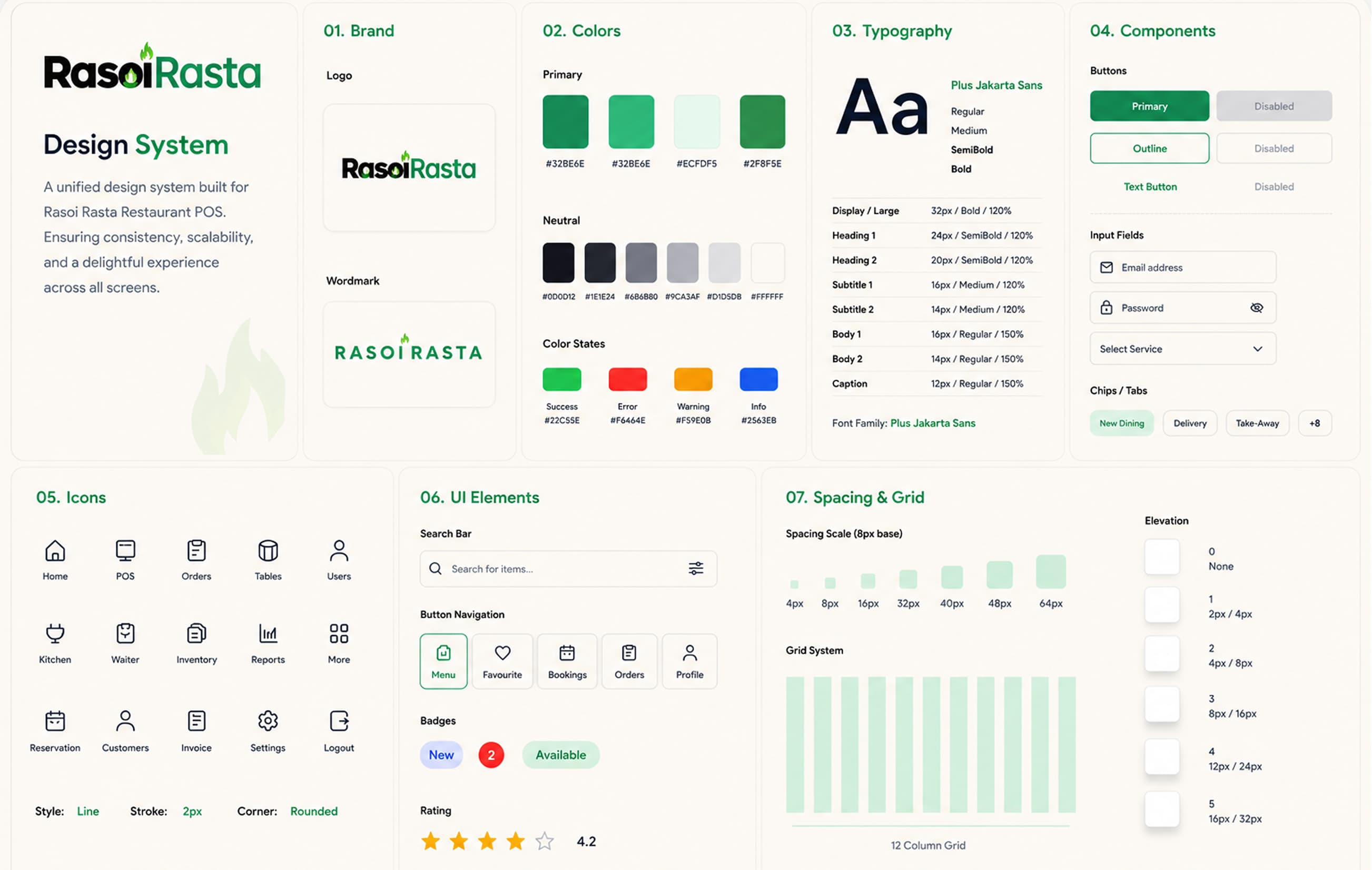
Task: Click the Outline button
Action: pyautogui.click(x=1149, y=148)
